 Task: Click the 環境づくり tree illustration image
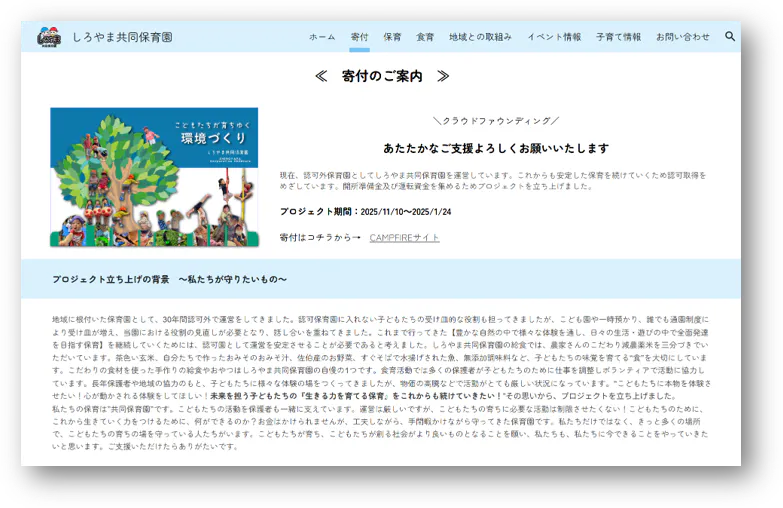pos(154,177)
